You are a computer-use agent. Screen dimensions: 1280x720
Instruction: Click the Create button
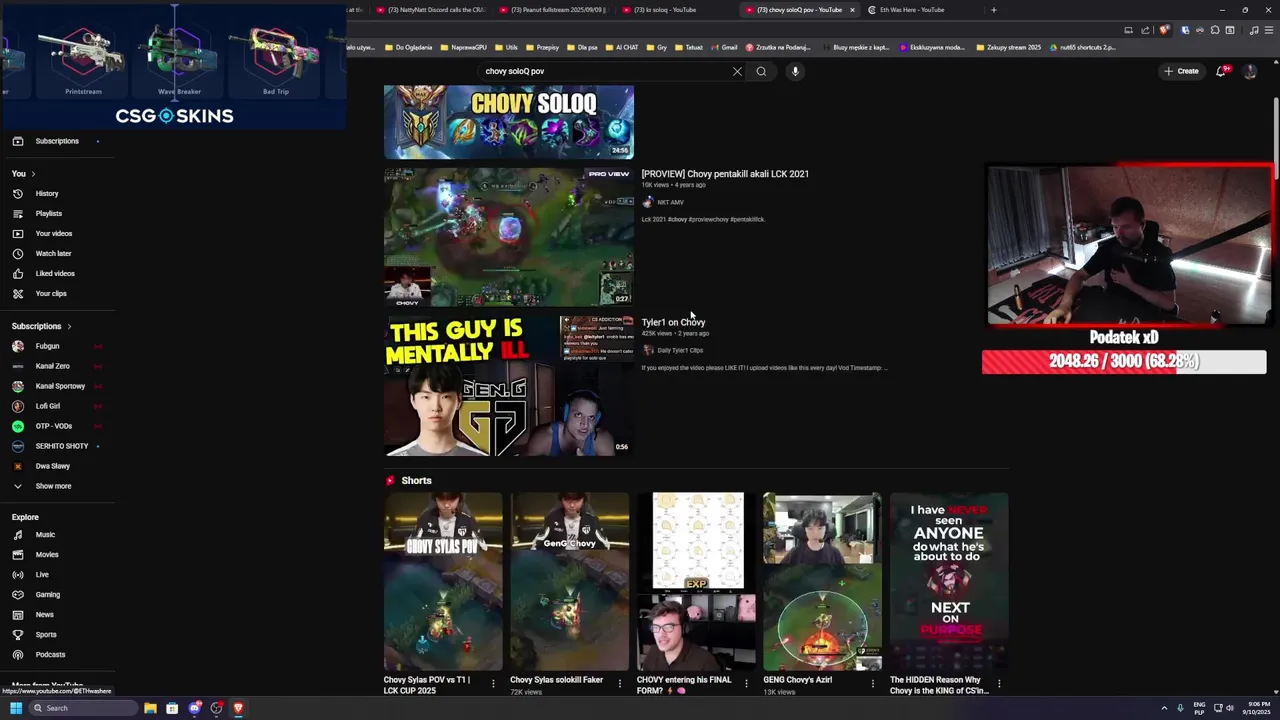[1181, 71]
